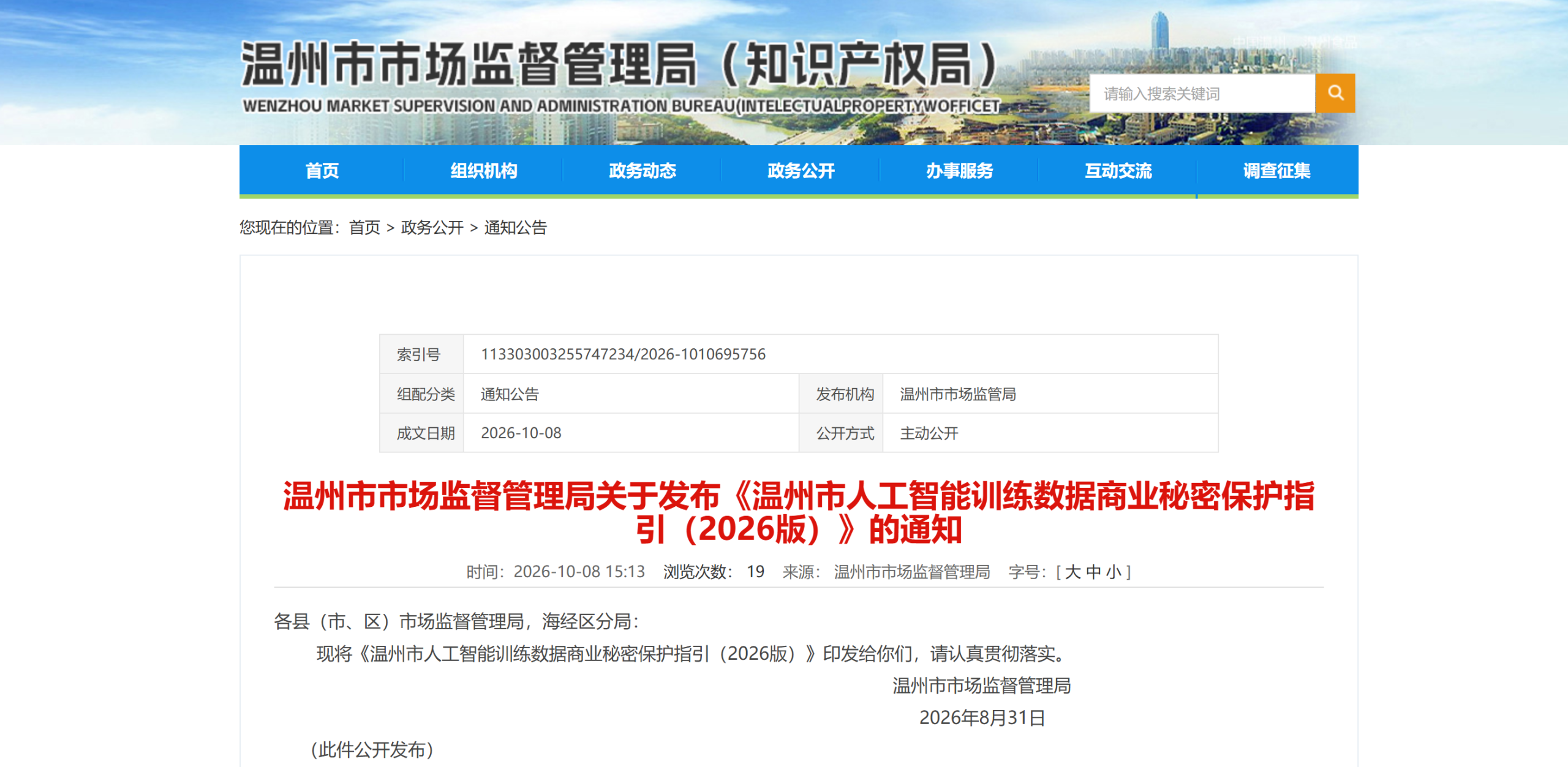
Task: Click the 浏览次数 view count 19
Action: coord(714,572)
